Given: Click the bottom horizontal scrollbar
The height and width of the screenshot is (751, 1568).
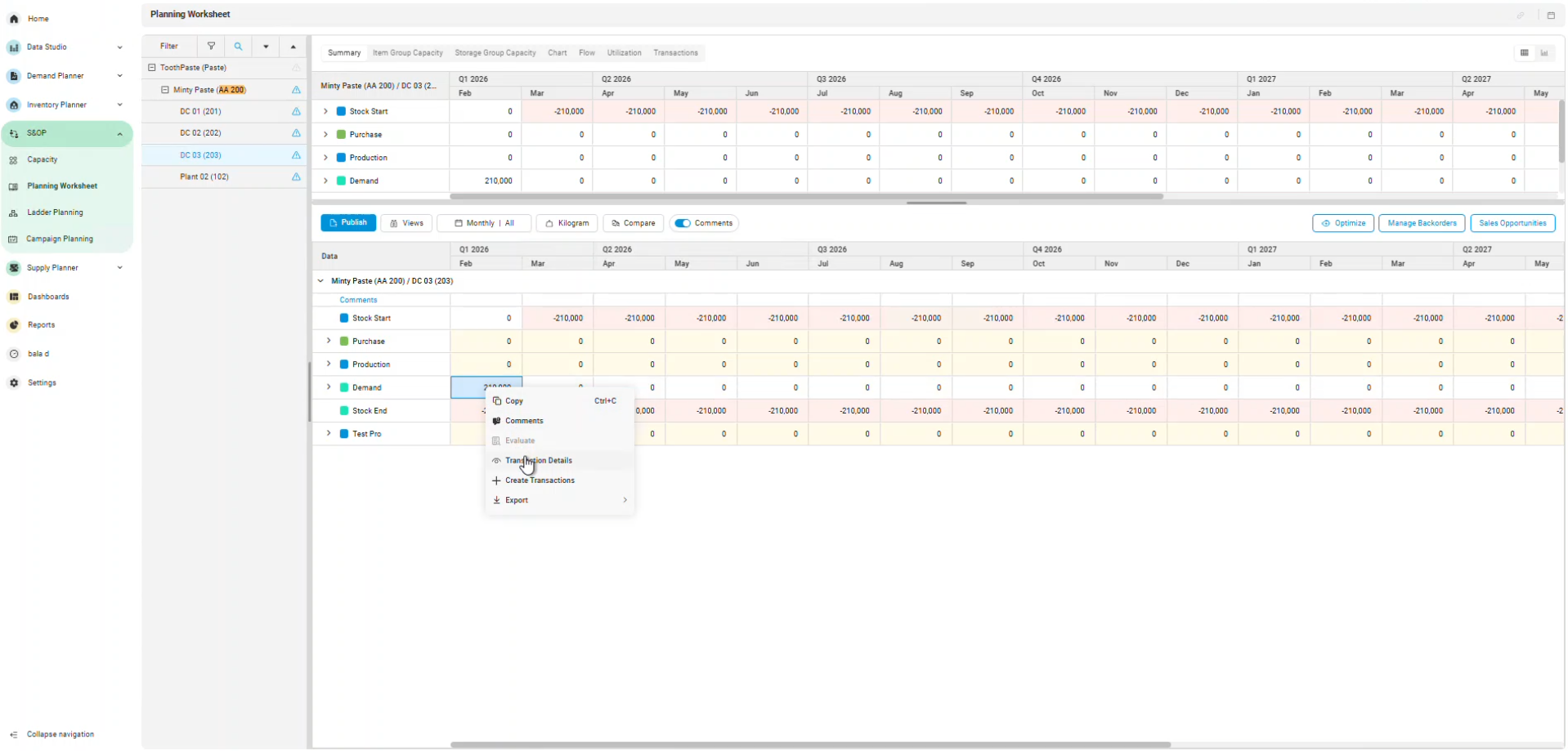Looking at the screenshot, I should [809, 744].
